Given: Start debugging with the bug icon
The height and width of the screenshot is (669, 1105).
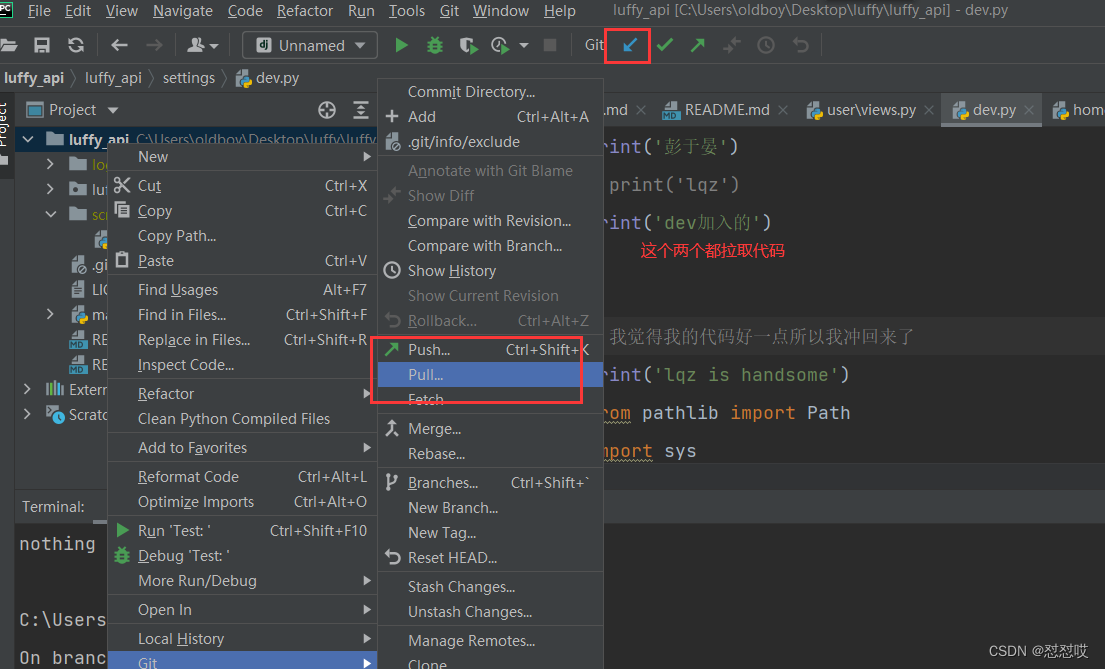Looking at the screenshot, I should pyautogui.click(x=435, y=45).
